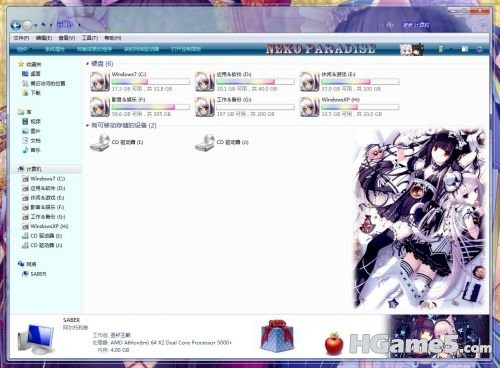Click the AMD Athlon processor text
This screenshot has height=368, width=500.
171,342
